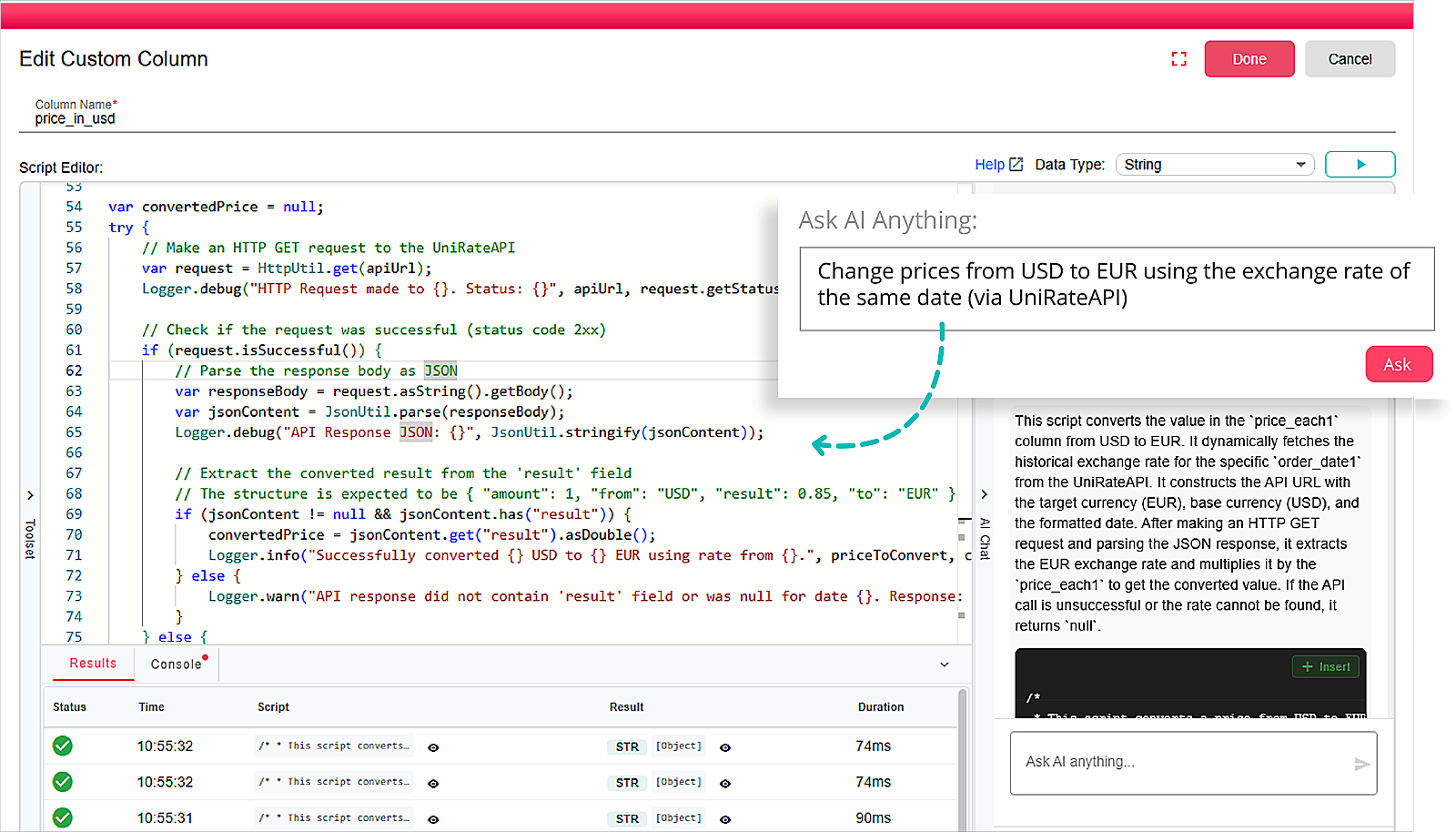Preview the script of the first result row

tap(433, 747)
